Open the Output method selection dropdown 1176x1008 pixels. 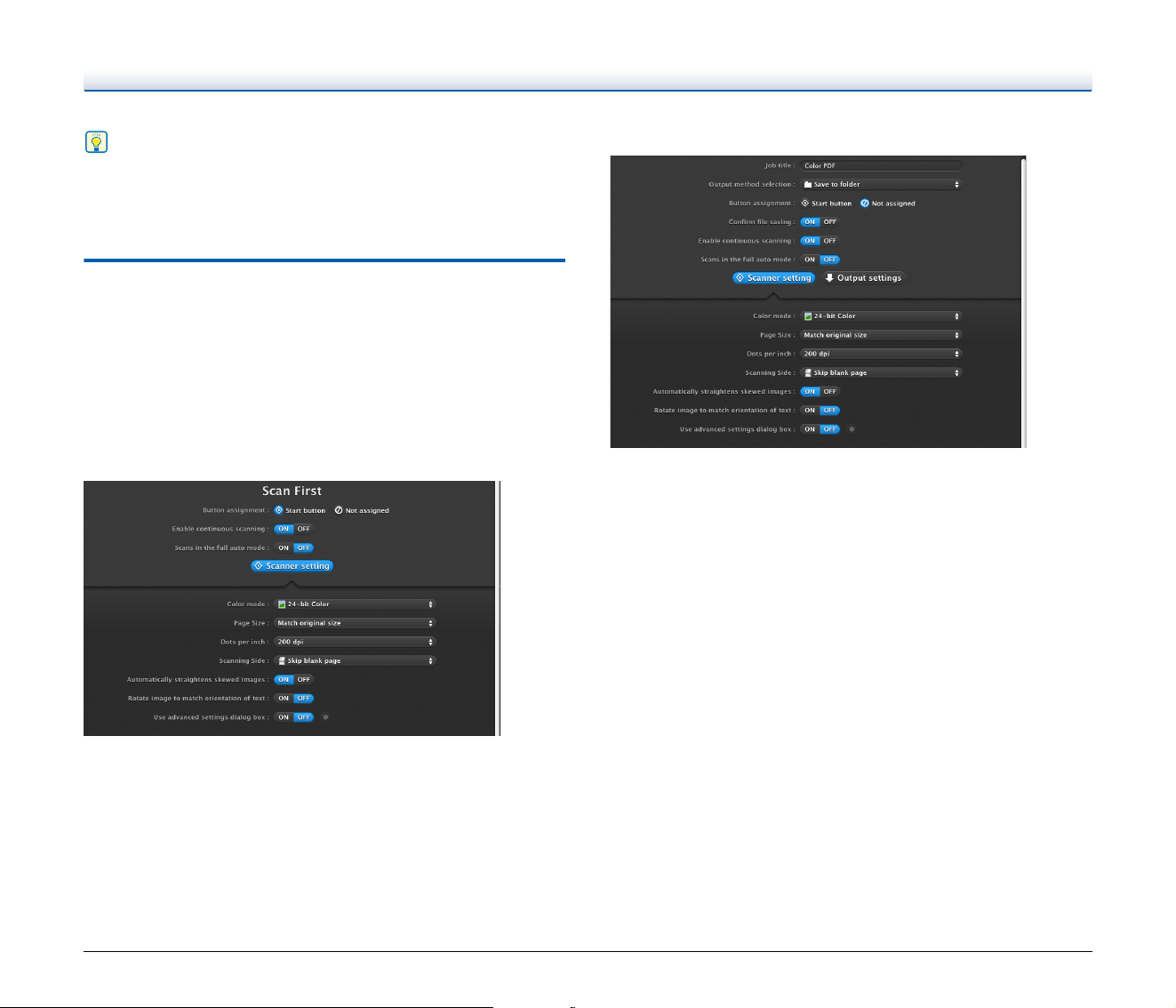coord(881,185)
